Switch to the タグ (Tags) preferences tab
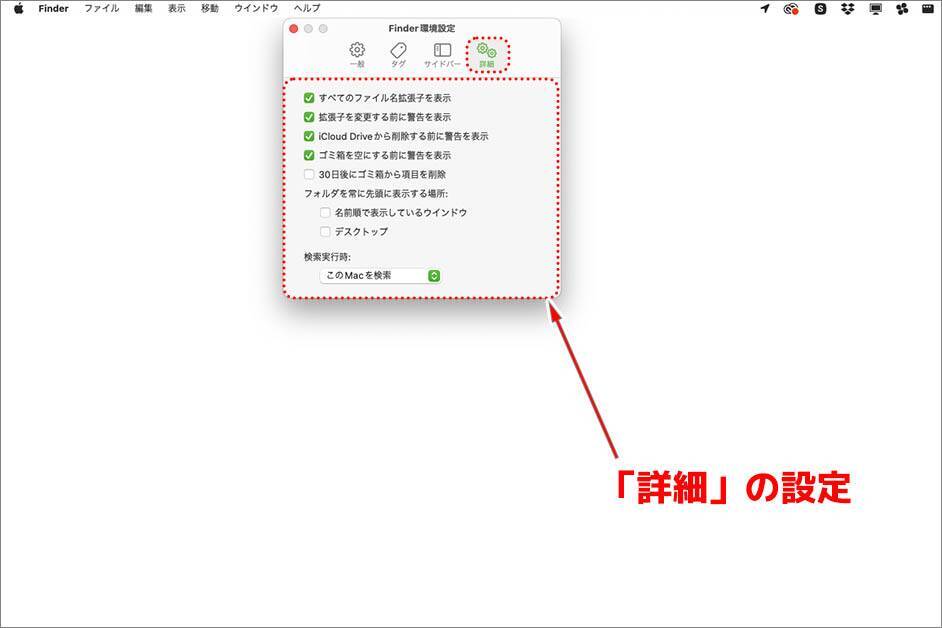This screenshot has width=942, height=628. (398, 54)
